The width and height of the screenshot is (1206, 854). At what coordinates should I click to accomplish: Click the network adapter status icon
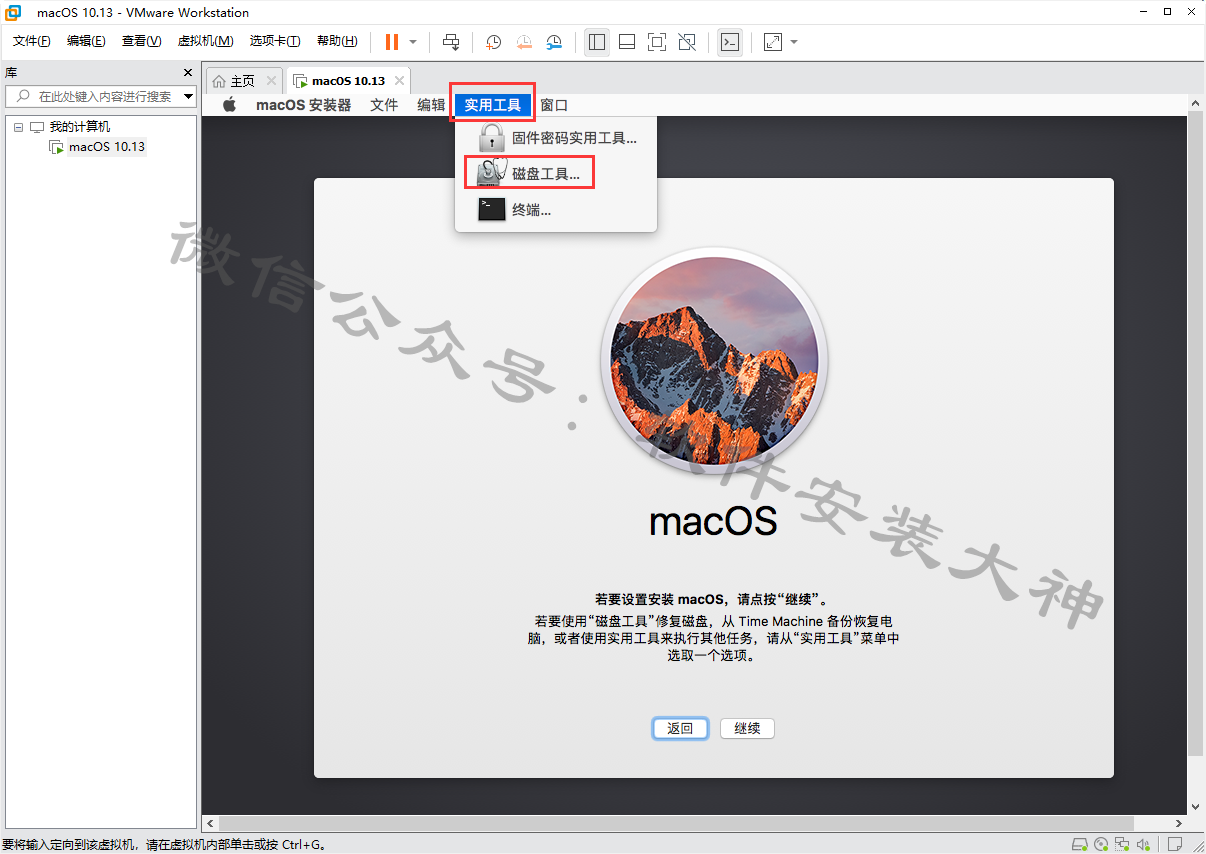pos(1123,845)
